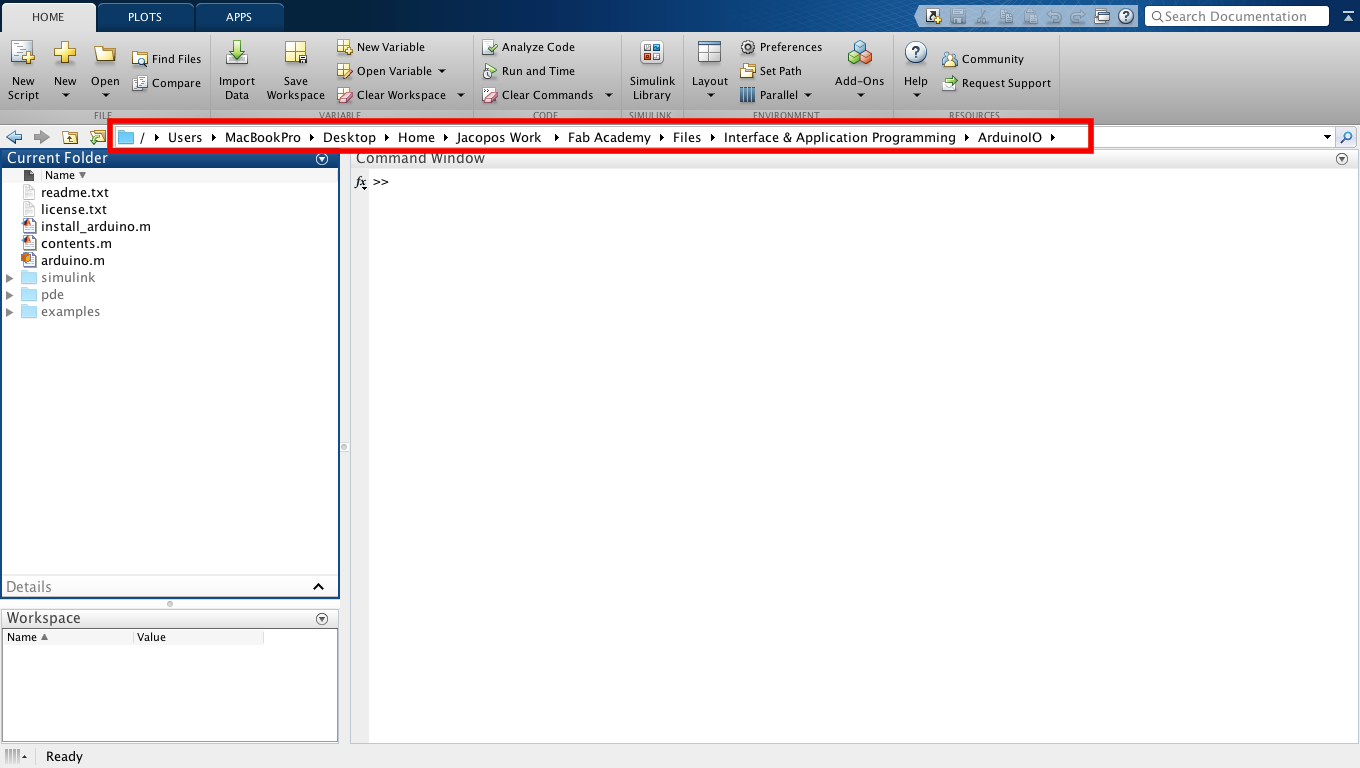
Task: Click the paste icon in quick access toolbar
Action: (1029, 16)
